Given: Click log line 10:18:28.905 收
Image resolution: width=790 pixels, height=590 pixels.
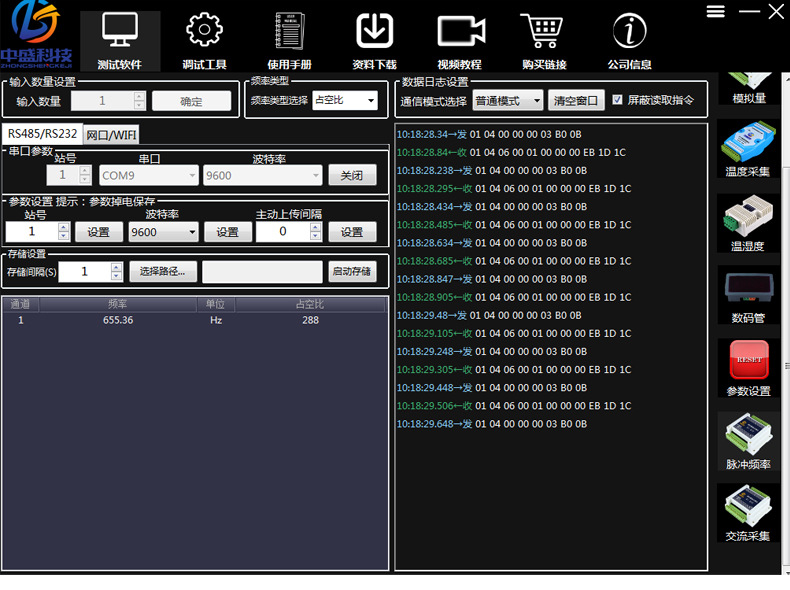Looking at the screenshot, I should pyautogui.click(x=514, y=297).
